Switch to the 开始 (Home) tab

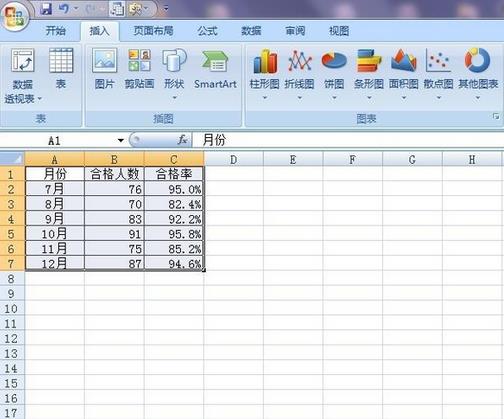pos(56,31)
